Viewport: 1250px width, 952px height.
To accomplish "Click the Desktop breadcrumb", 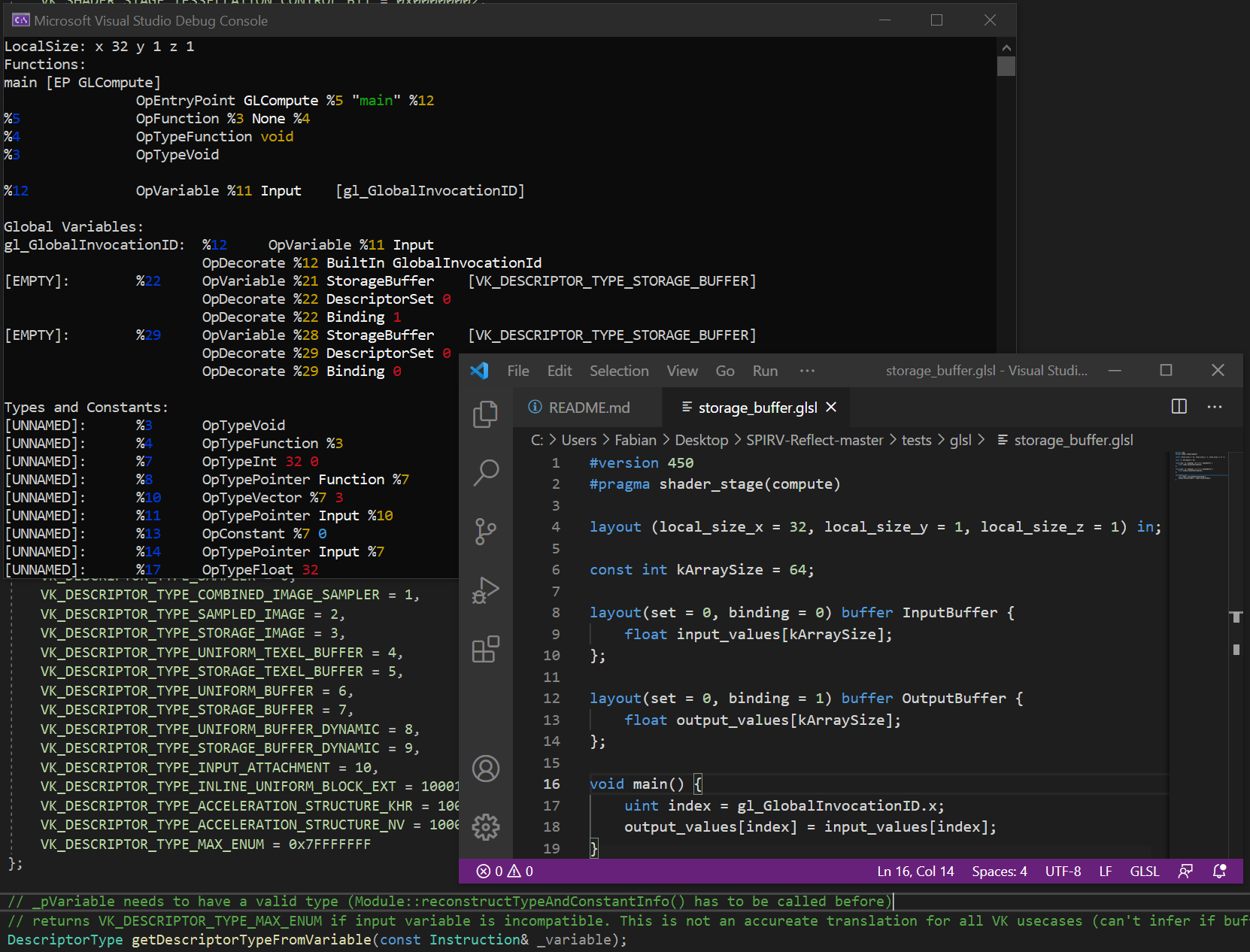I will 702,440.
